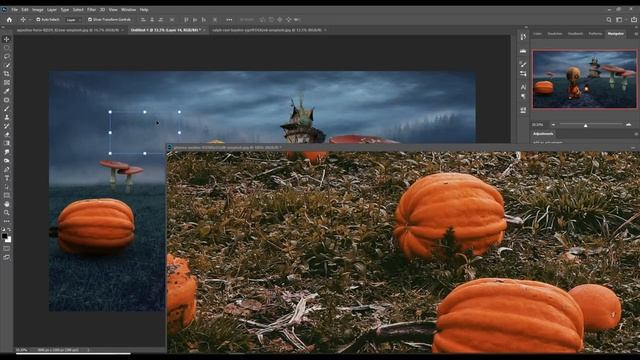Close the Untitled-1 document tab
Viewport: 640px width, 360px height.
pyautogui.click(x=204, y=30)
